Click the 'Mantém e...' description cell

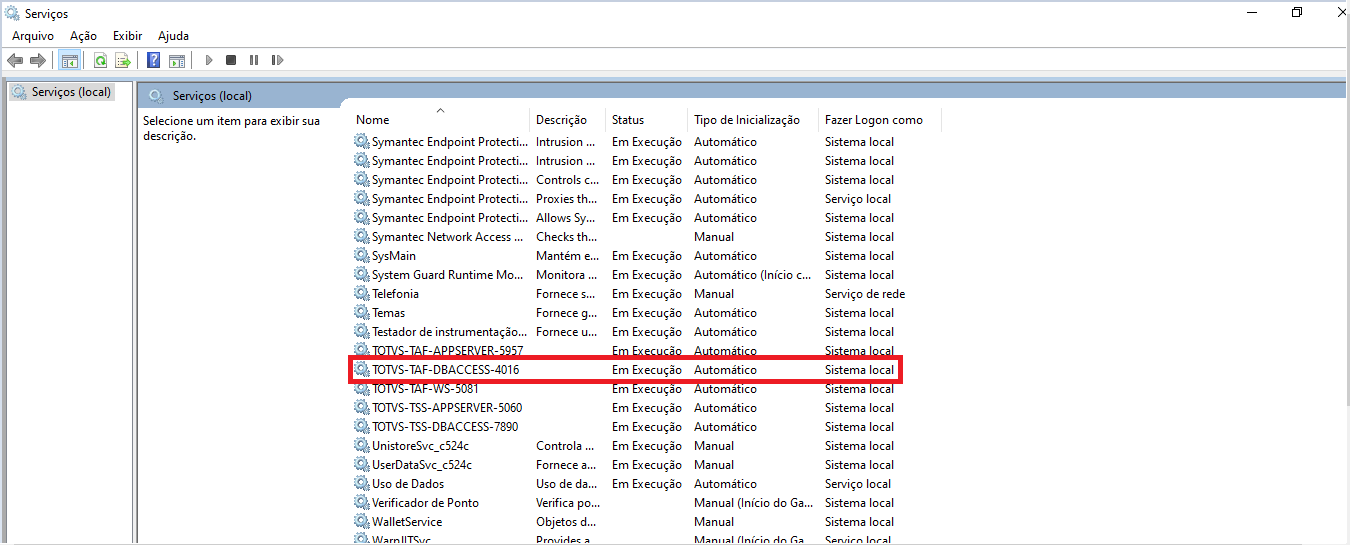point(568,256)
